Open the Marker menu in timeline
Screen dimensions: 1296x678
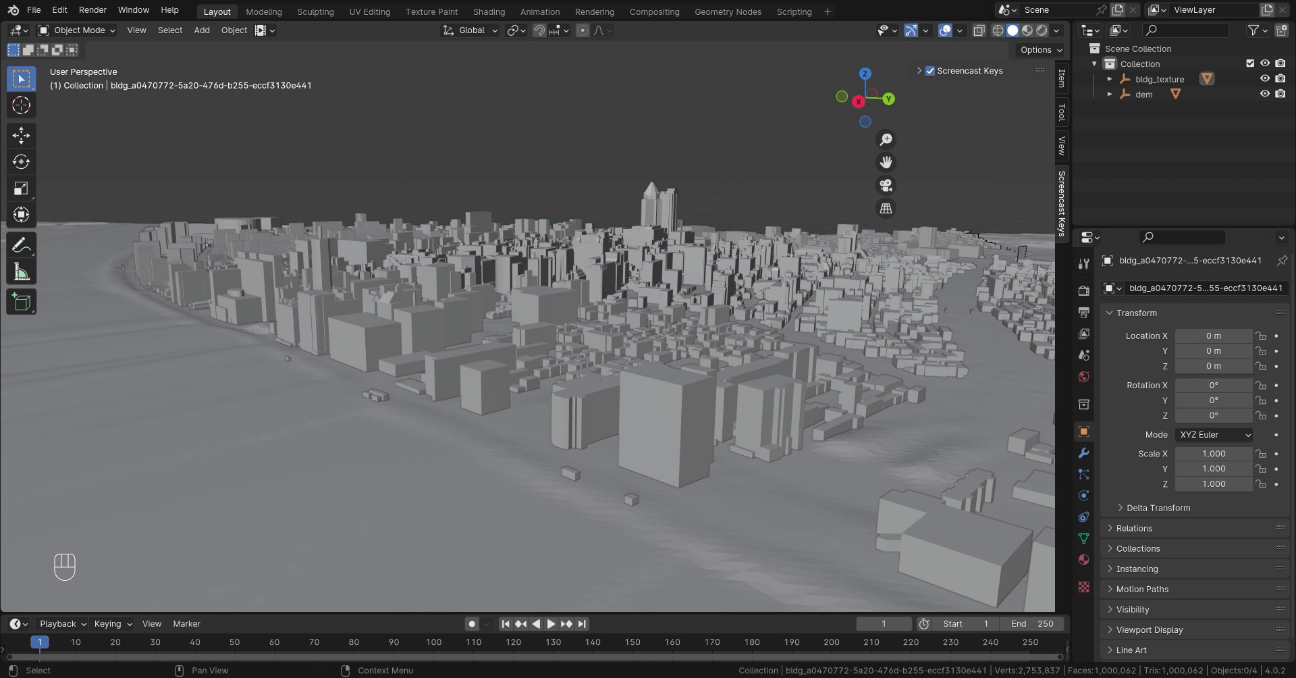186,624
